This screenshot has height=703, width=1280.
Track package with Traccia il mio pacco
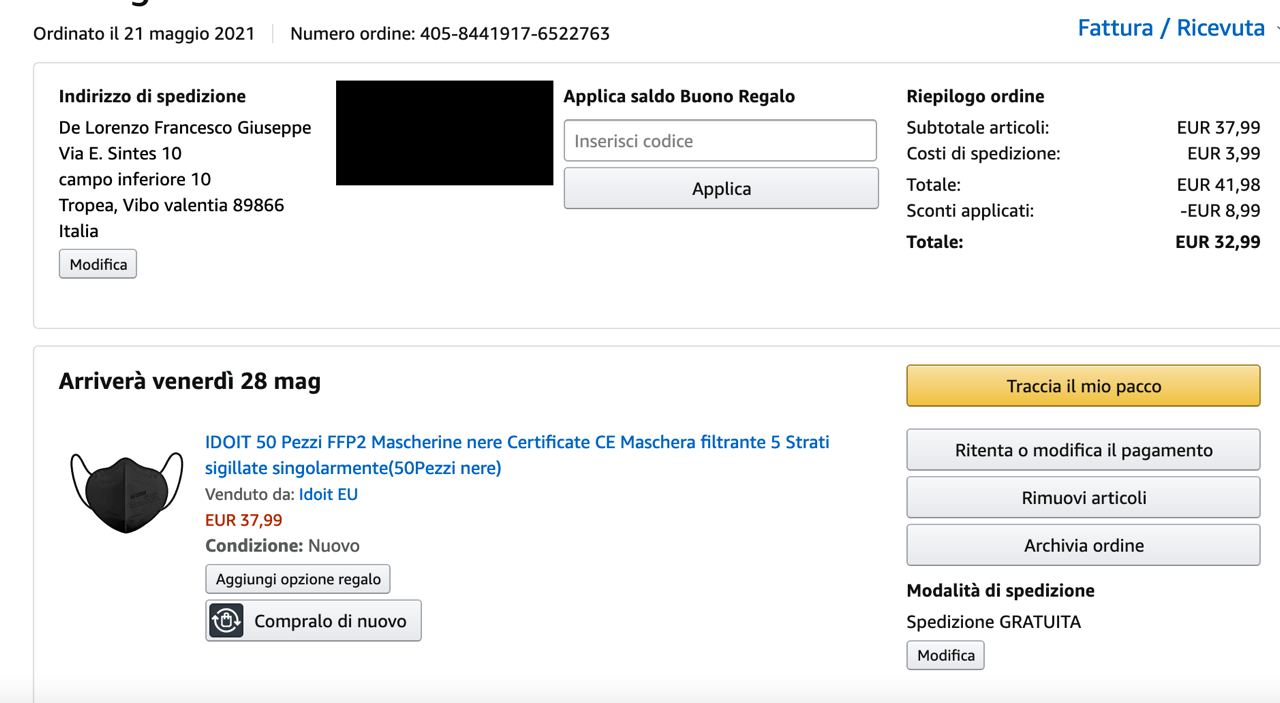click(x=1083, y=386)
